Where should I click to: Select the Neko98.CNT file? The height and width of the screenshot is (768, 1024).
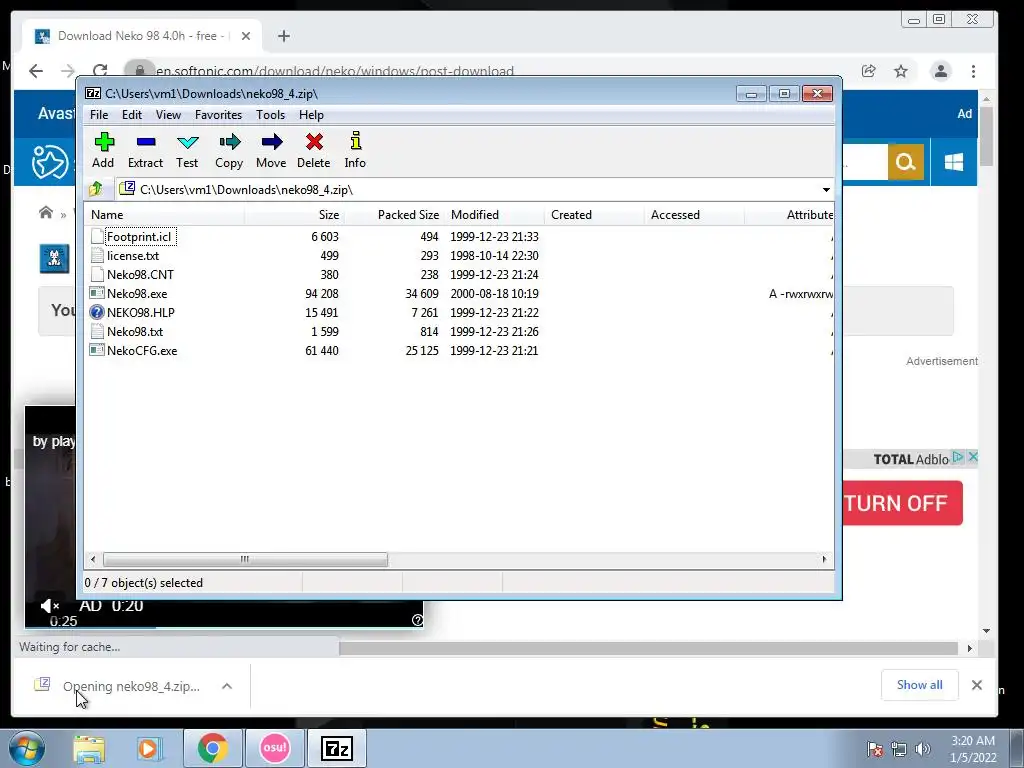[x=140, y=274]
